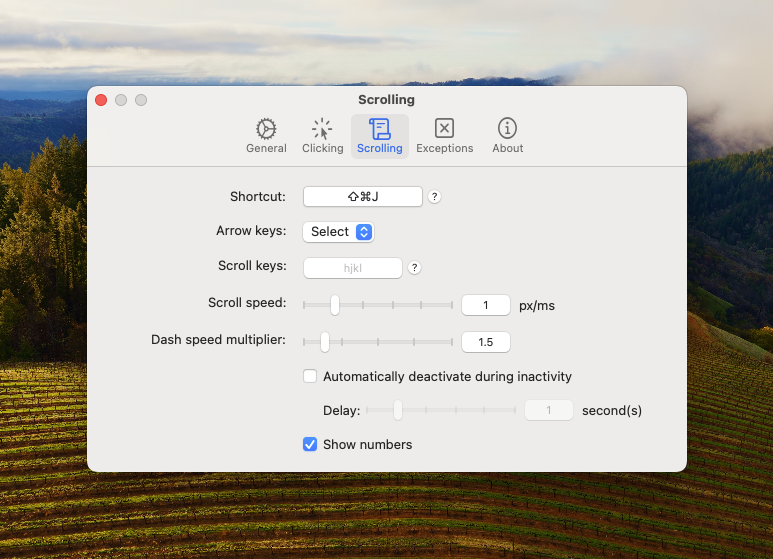This screenshot has width=773, height=559.
Task: Uncheck the Show numbers checkbox
Action: tap(310, 444)
